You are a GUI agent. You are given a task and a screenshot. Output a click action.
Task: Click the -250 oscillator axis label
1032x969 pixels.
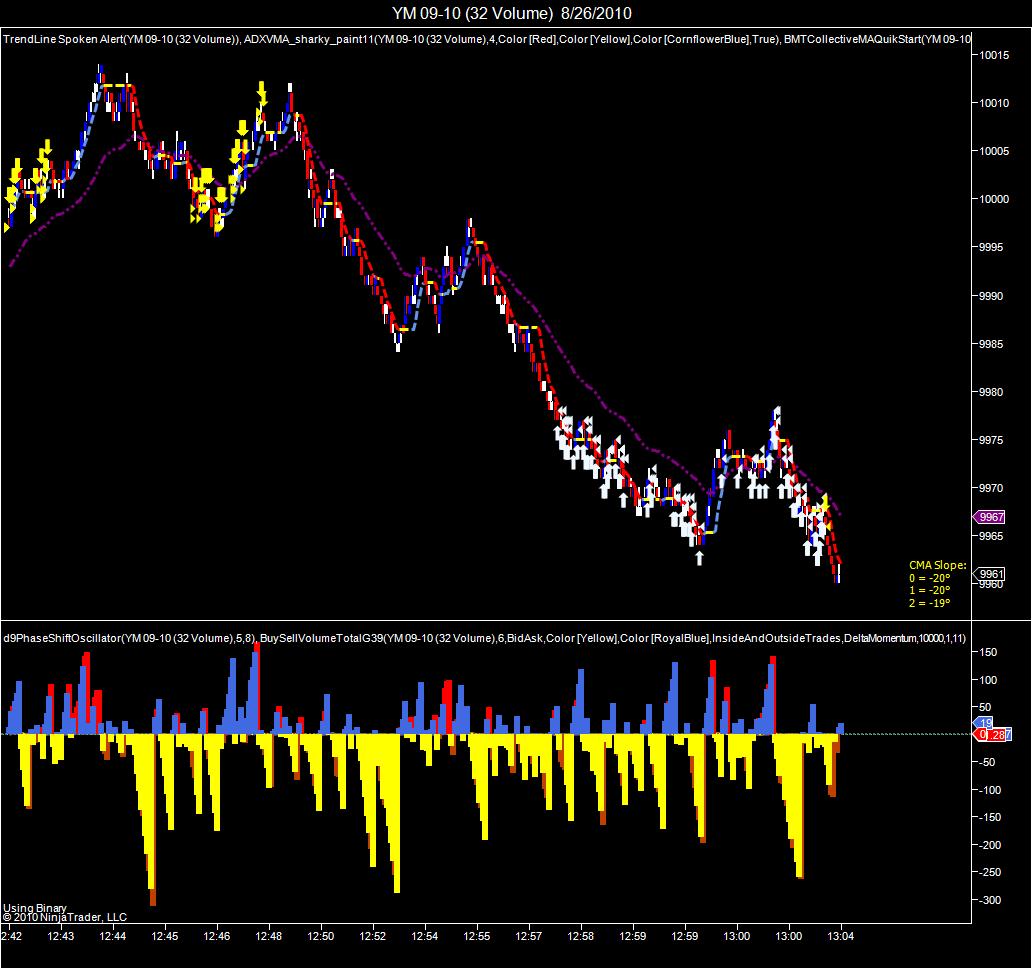pyautogui.click(x=989, y=872)
